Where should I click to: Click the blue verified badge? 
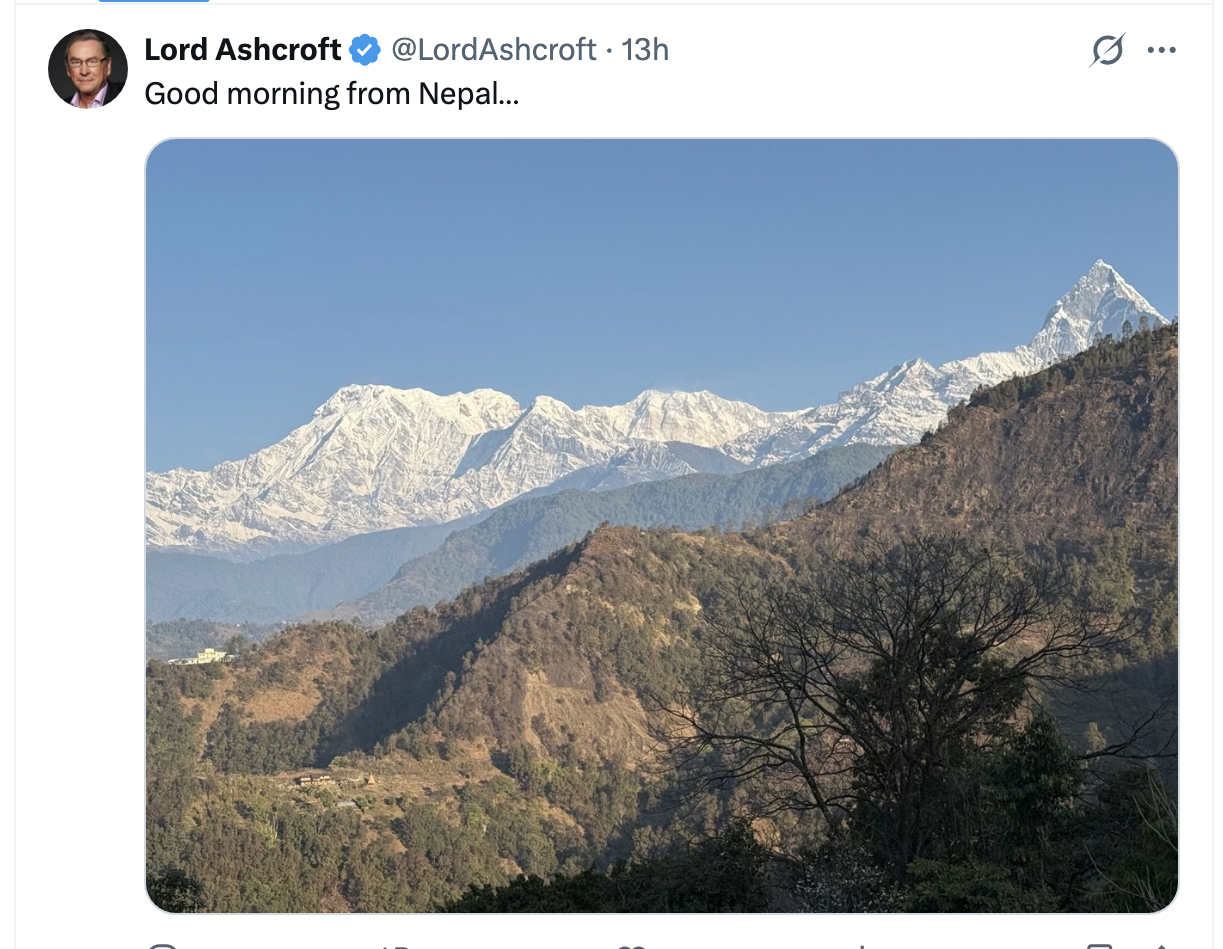[x=365, y=49]
